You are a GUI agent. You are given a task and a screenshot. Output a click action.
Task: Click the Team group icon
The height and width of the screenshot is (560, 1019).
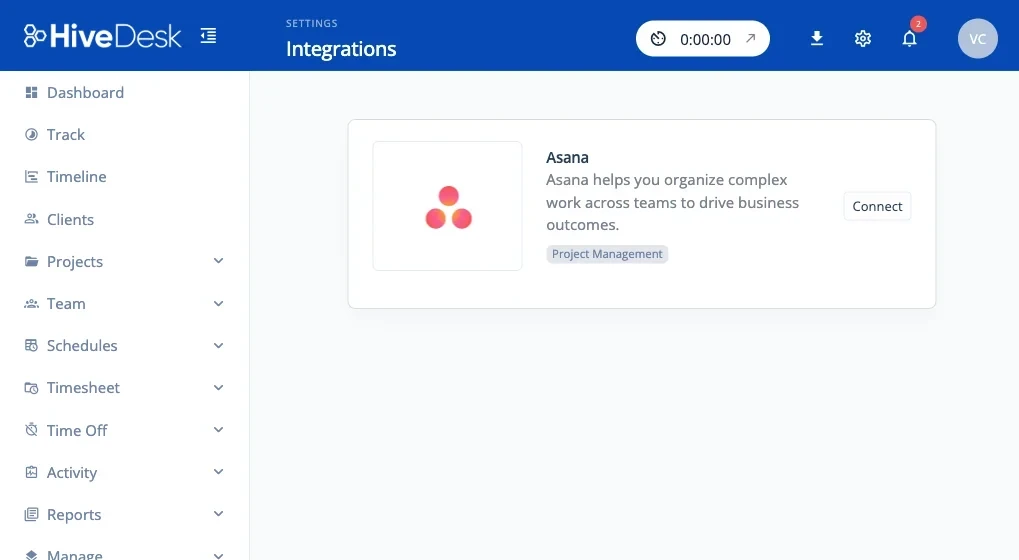31,303
